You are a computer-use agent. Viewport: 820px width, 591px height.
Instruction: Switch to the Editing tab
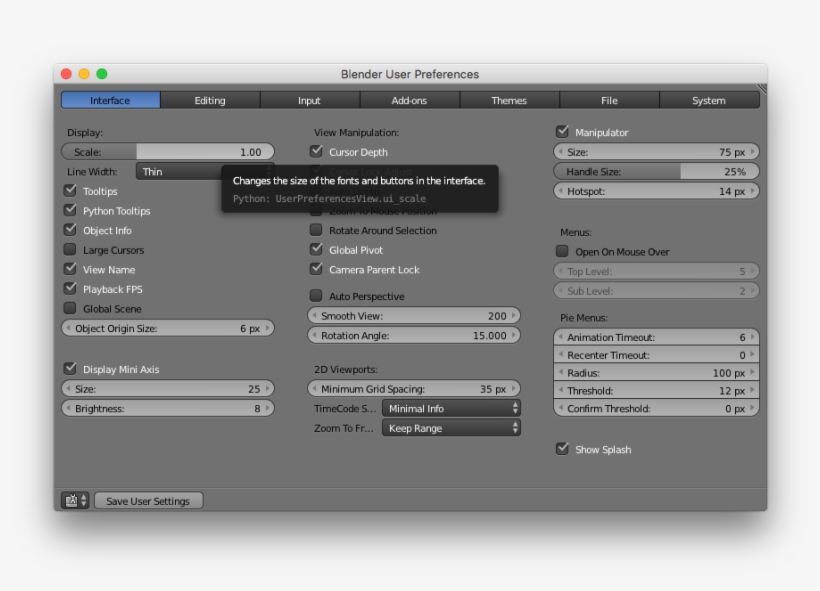(x=210, y=100)
